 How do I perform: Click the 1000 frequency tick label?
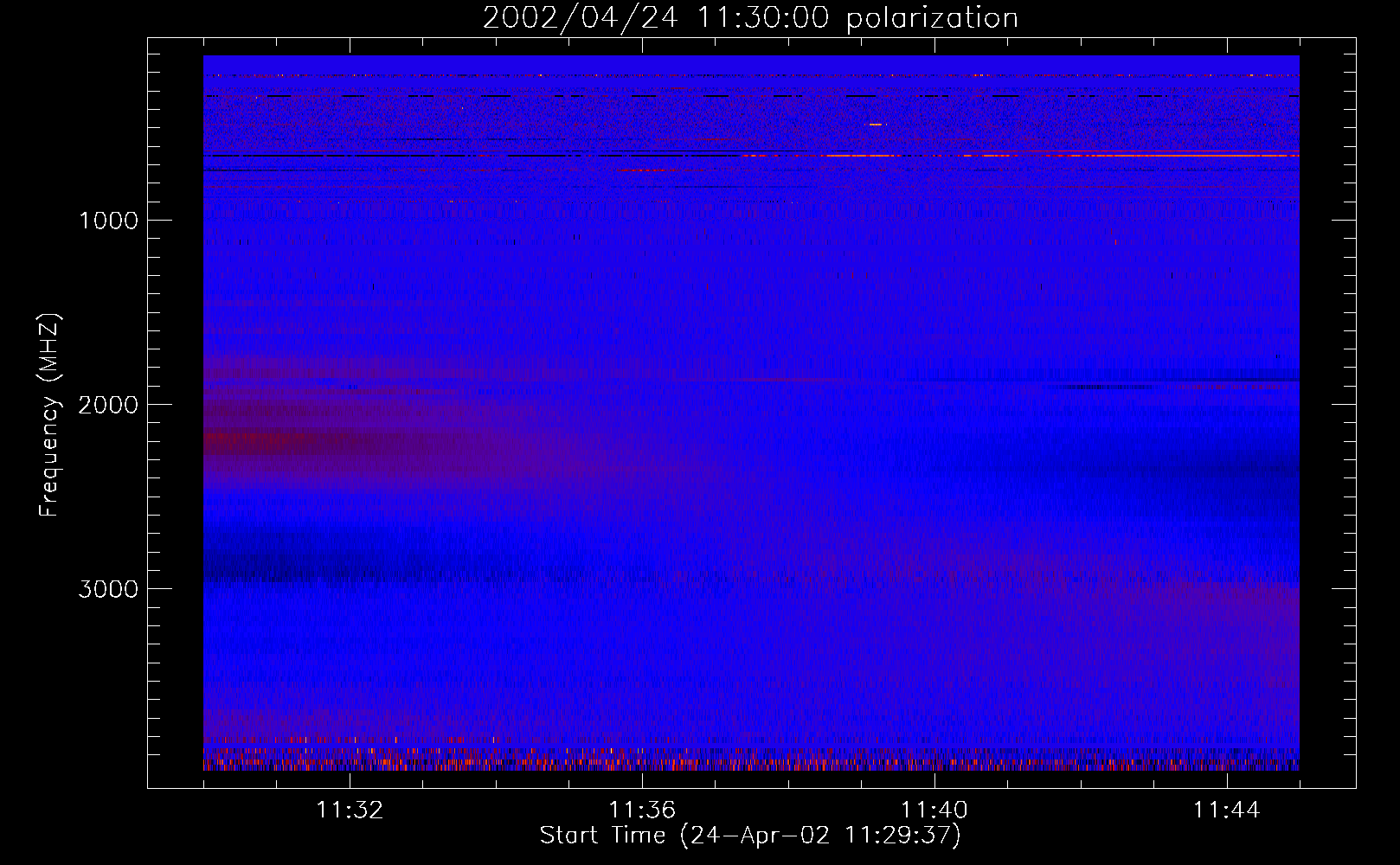108,221
